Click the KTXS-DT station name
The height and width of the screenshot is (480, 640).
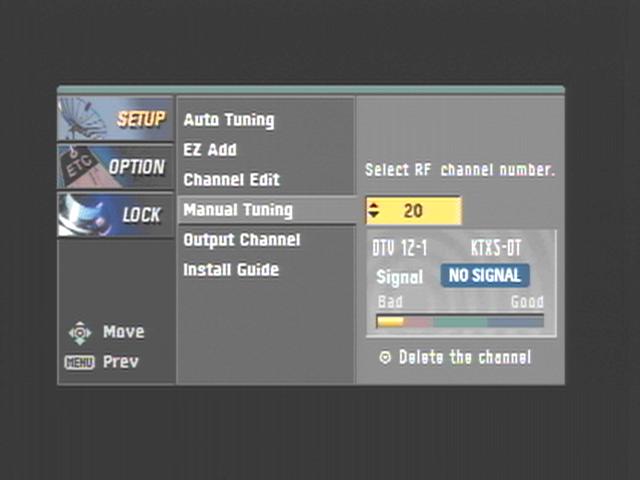coord(496,248)
